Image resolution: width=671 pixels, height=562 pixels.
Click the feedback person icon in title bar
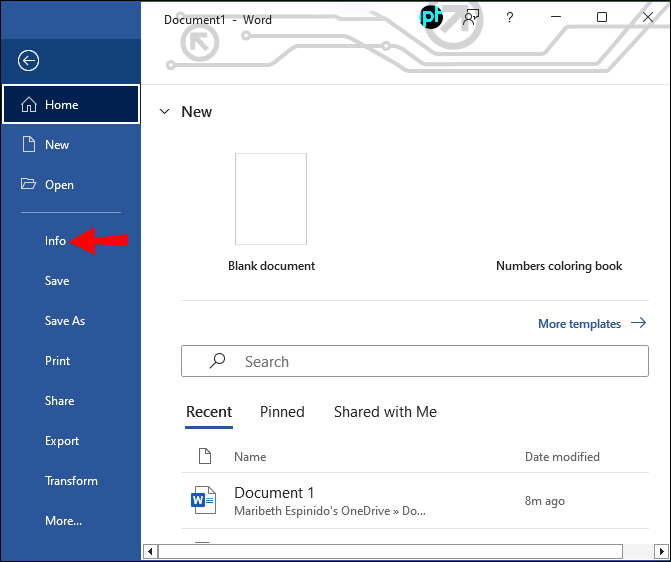(x=471, y=18)
